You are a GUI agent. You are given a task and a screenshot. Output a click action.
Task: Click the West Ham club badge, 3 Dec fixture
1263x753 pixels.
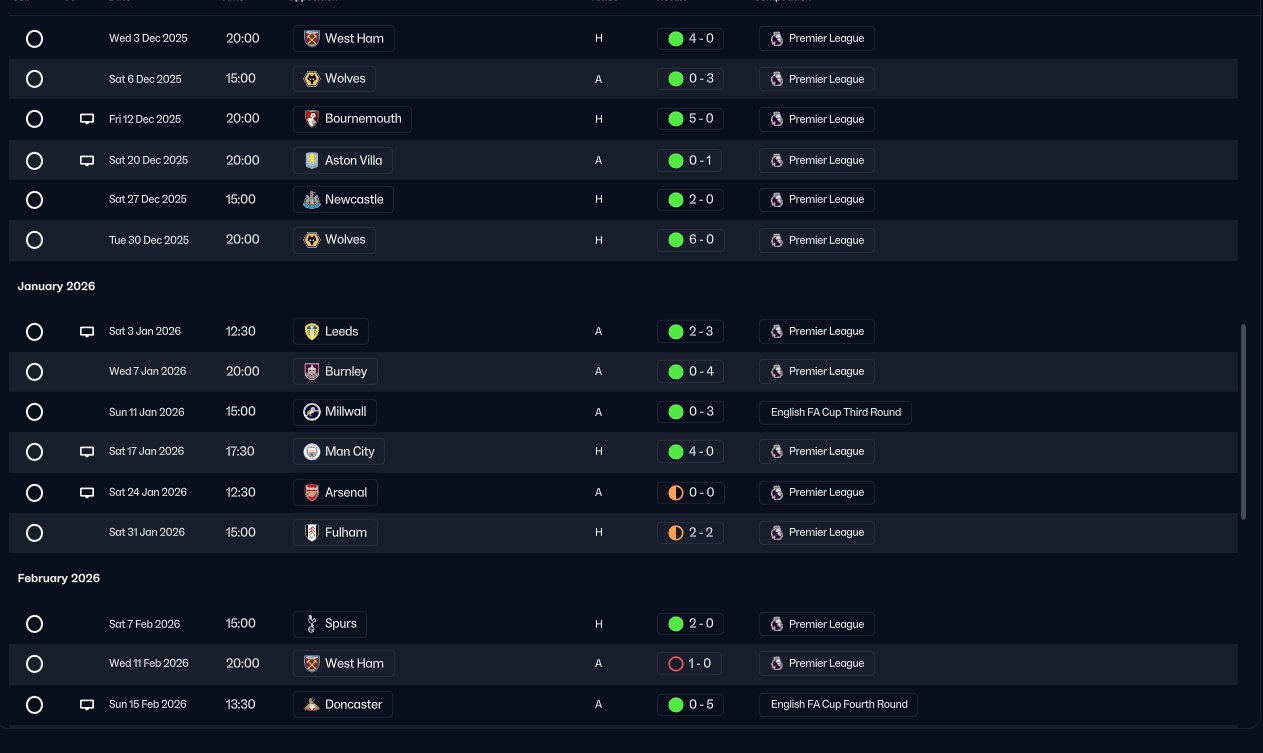pyautogui.click(x=311, y=39)
